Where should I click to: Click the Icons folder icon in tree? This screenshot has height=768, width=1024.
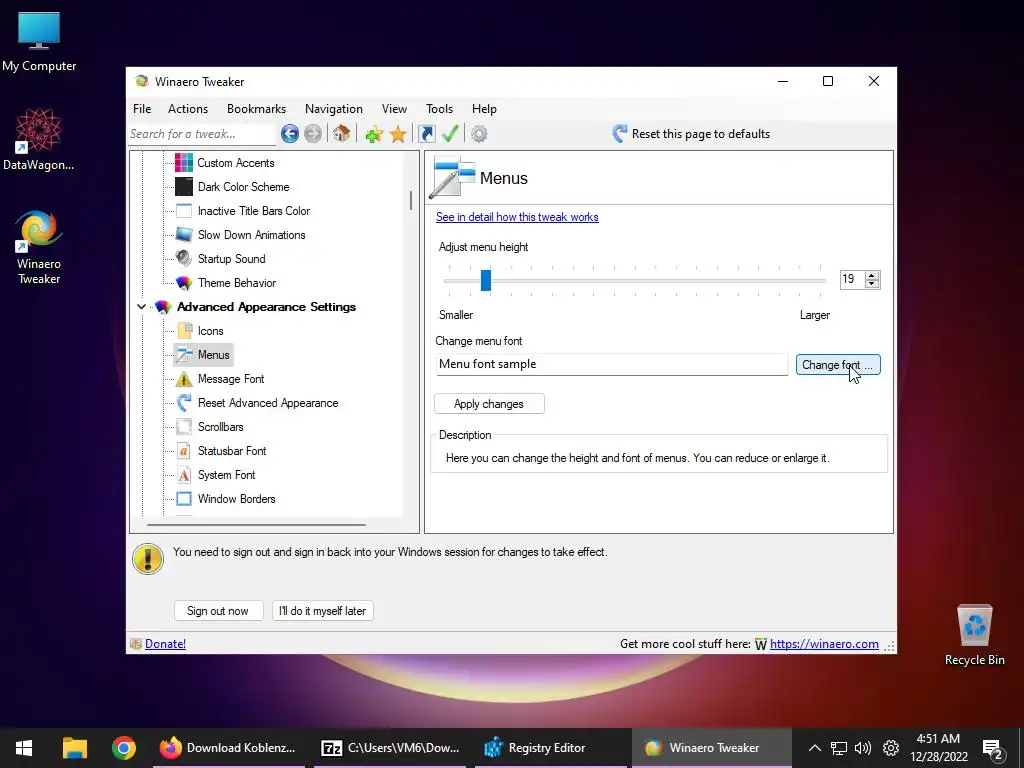tap(185, 330)
